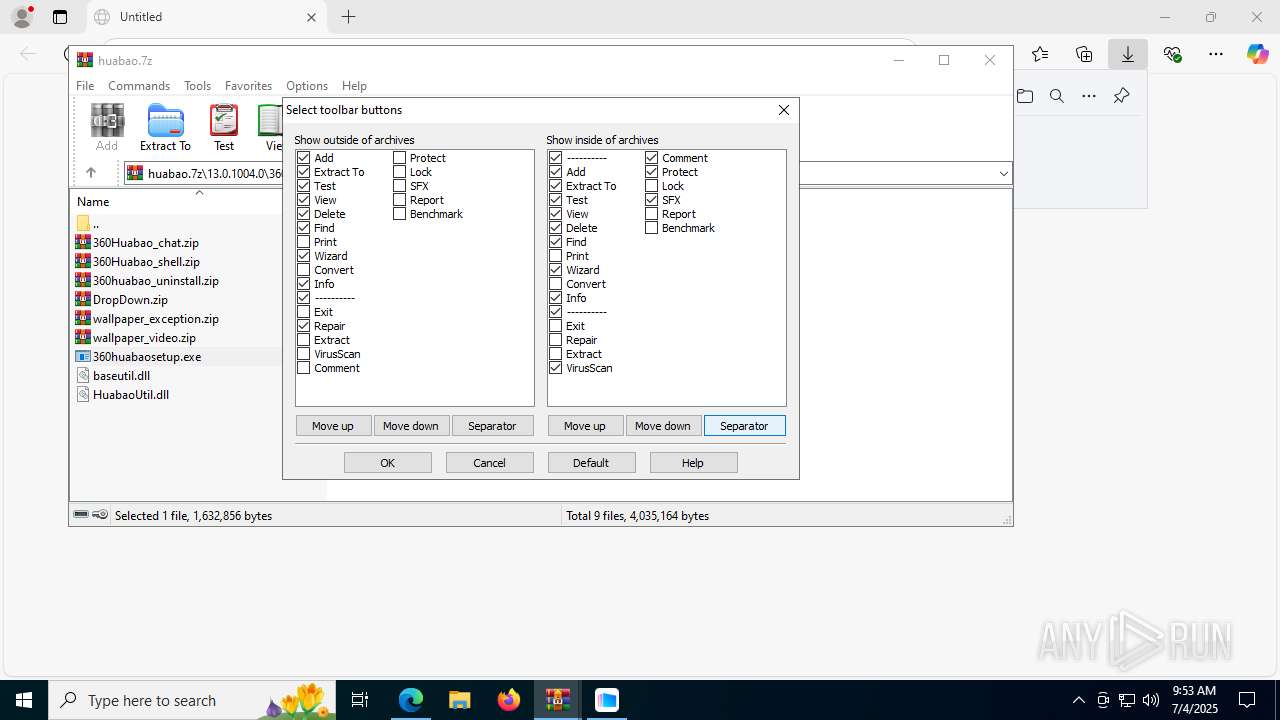Open the Tools menu
Screen dimensions: 1280x720
197,86
